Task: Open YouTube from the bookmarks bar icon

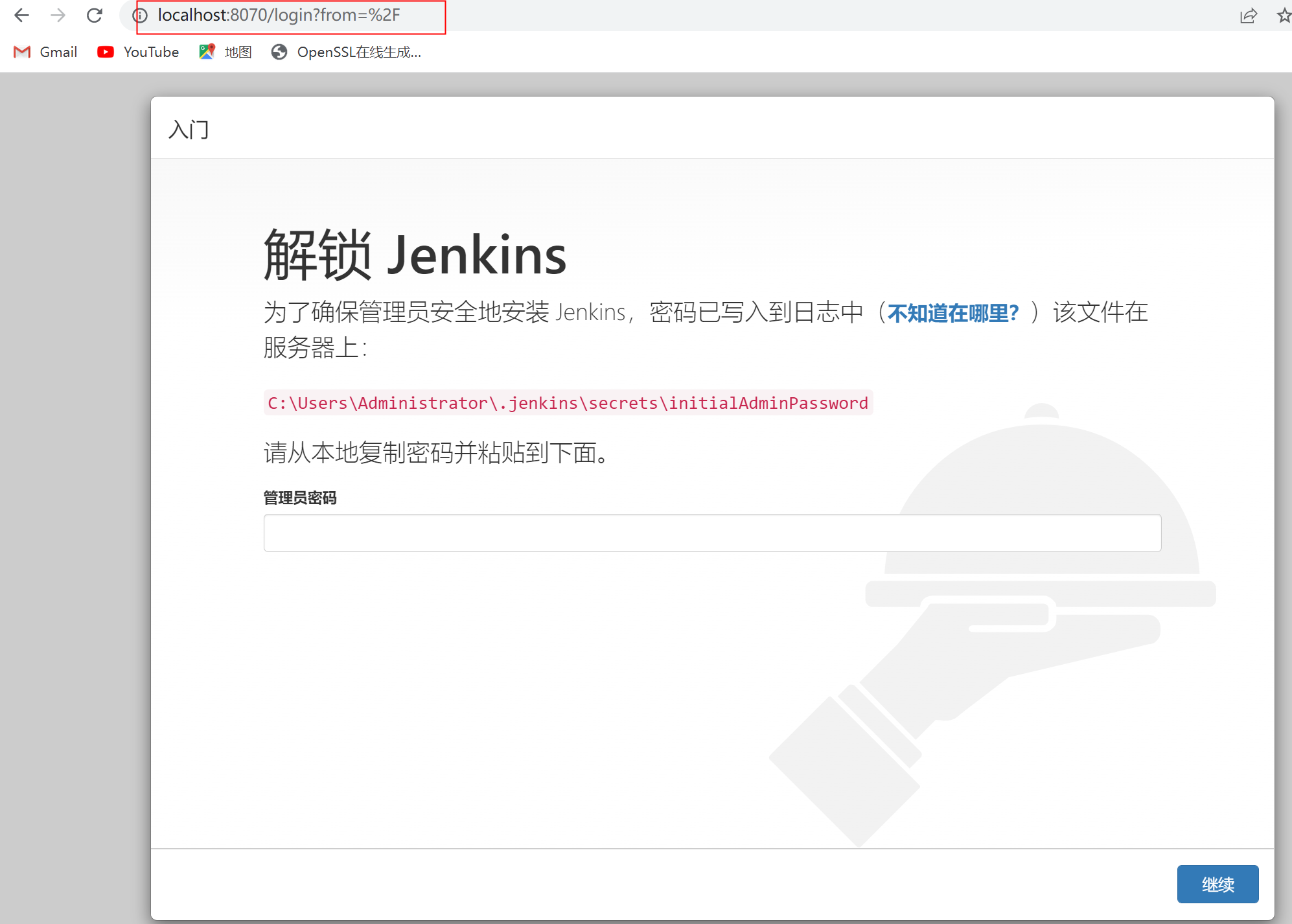Action: click(x=104, y=52)
